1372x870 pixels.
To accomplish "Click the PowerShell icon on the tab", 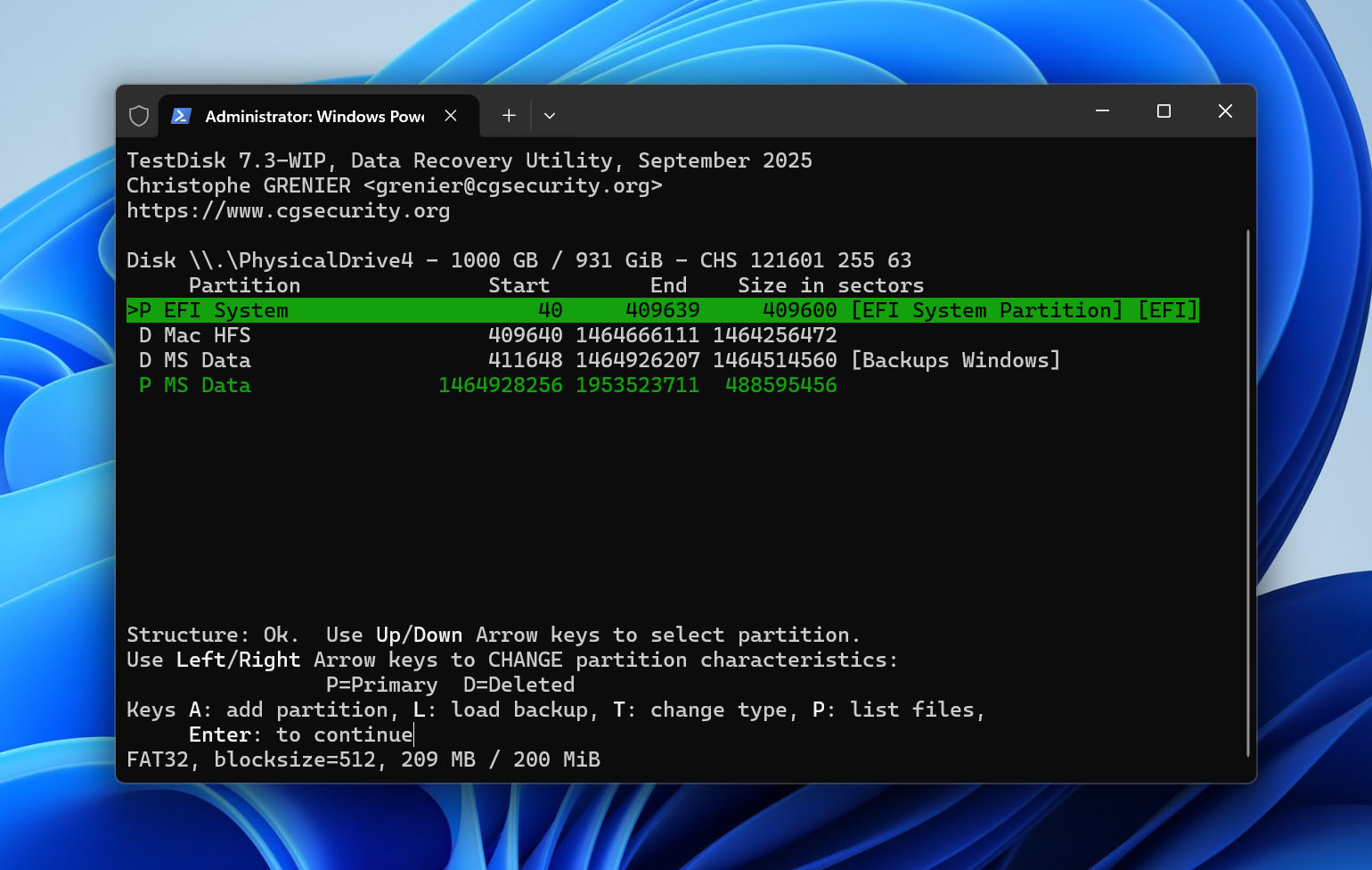I will 181,116.
